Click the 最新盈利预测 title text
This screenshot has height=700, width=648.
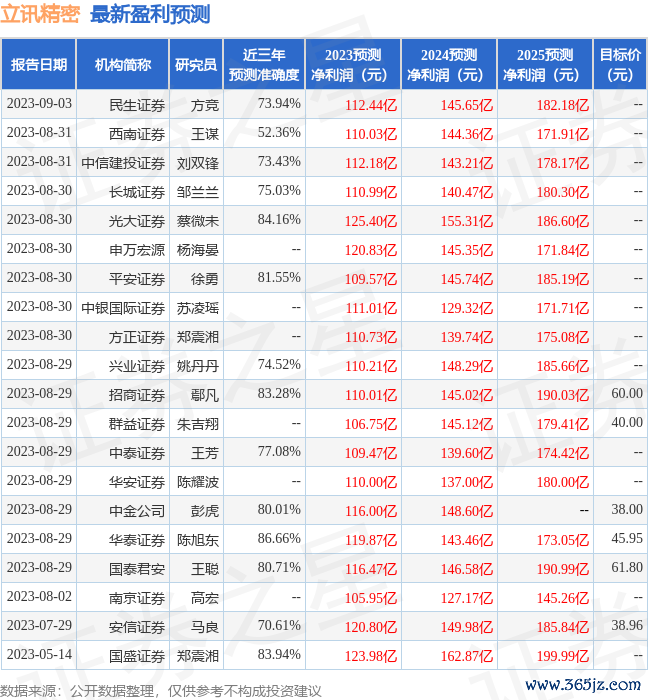click(x=150, y=14)
